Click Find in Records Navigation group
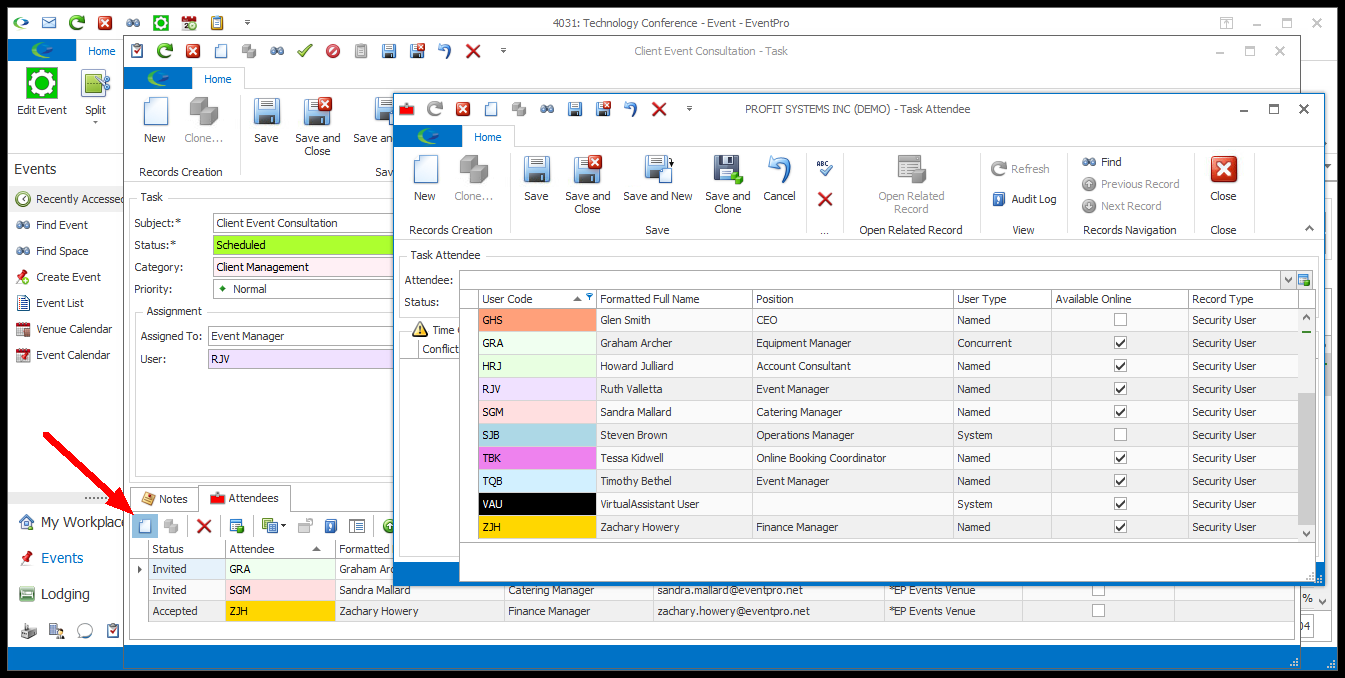Viewport: 1345px width, 678px height. pos(1101,162)
